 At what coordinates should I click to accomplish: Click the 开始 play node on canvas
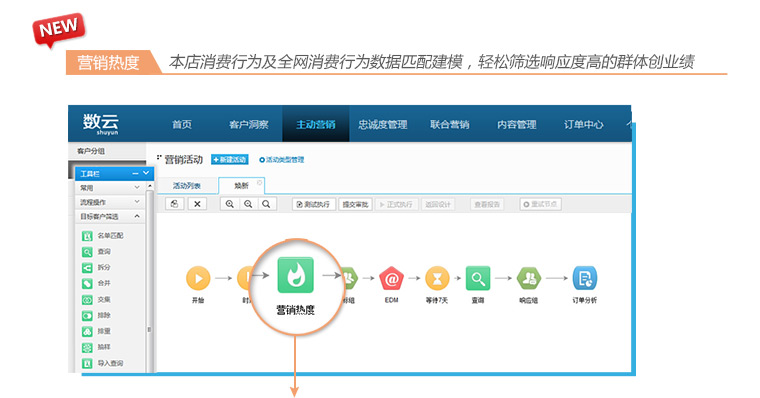click(x=198, y=278)
